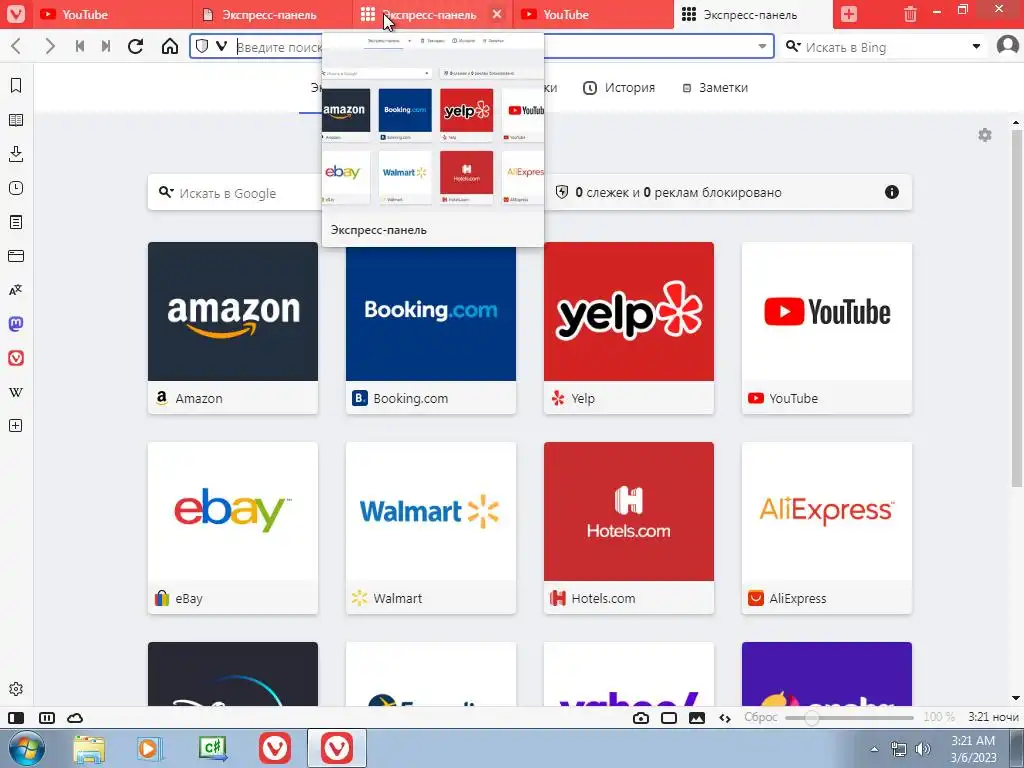Viewport: 1024px width, 768px height.
Task: Open the Заметки tab
Action: (715, 88)
